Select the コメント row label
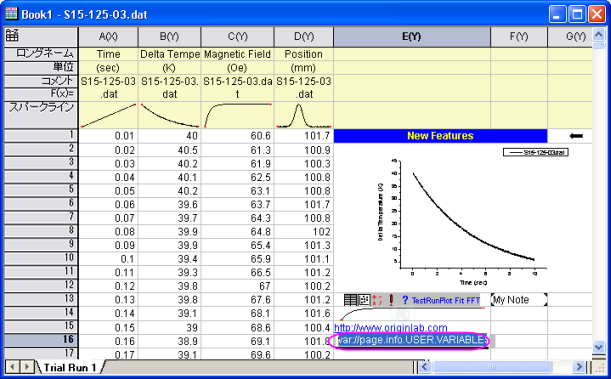This screenshot has width=611, height=379. (41, 81)
